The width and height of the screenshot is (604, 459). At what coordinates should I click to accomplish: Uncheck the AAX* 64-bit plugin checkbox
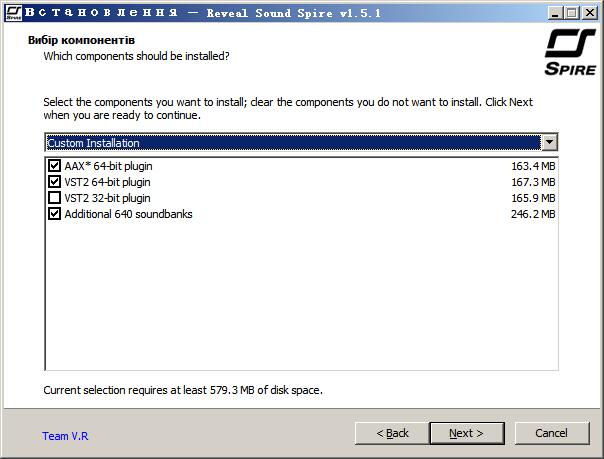tap(54, 166)
